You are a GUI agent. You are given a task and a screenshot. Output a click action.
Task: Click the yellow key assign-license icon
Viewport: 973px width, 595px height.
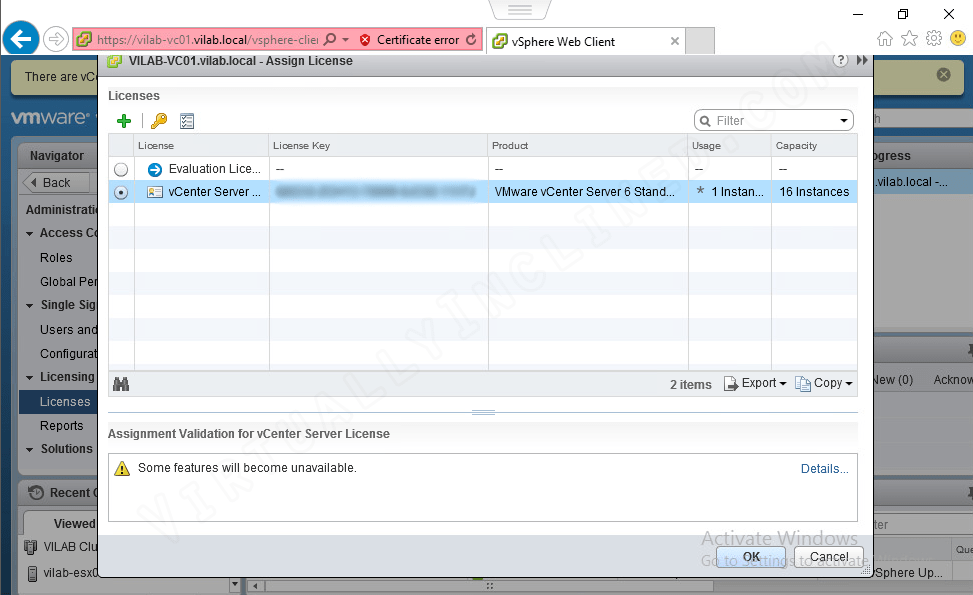(x=159, y=120)
